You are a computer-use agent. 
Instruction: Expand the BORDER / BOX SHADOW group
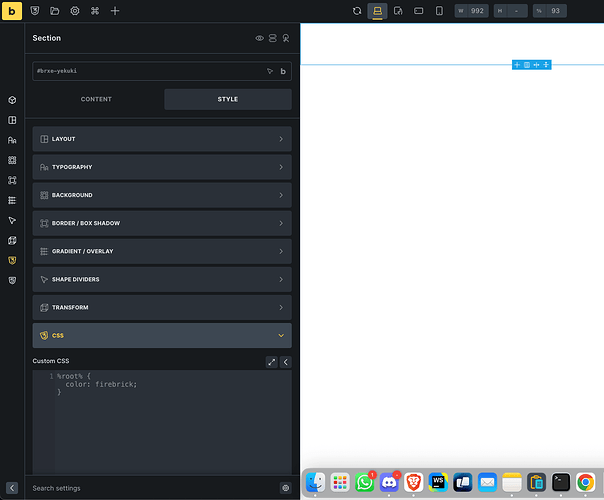(162, 223)
